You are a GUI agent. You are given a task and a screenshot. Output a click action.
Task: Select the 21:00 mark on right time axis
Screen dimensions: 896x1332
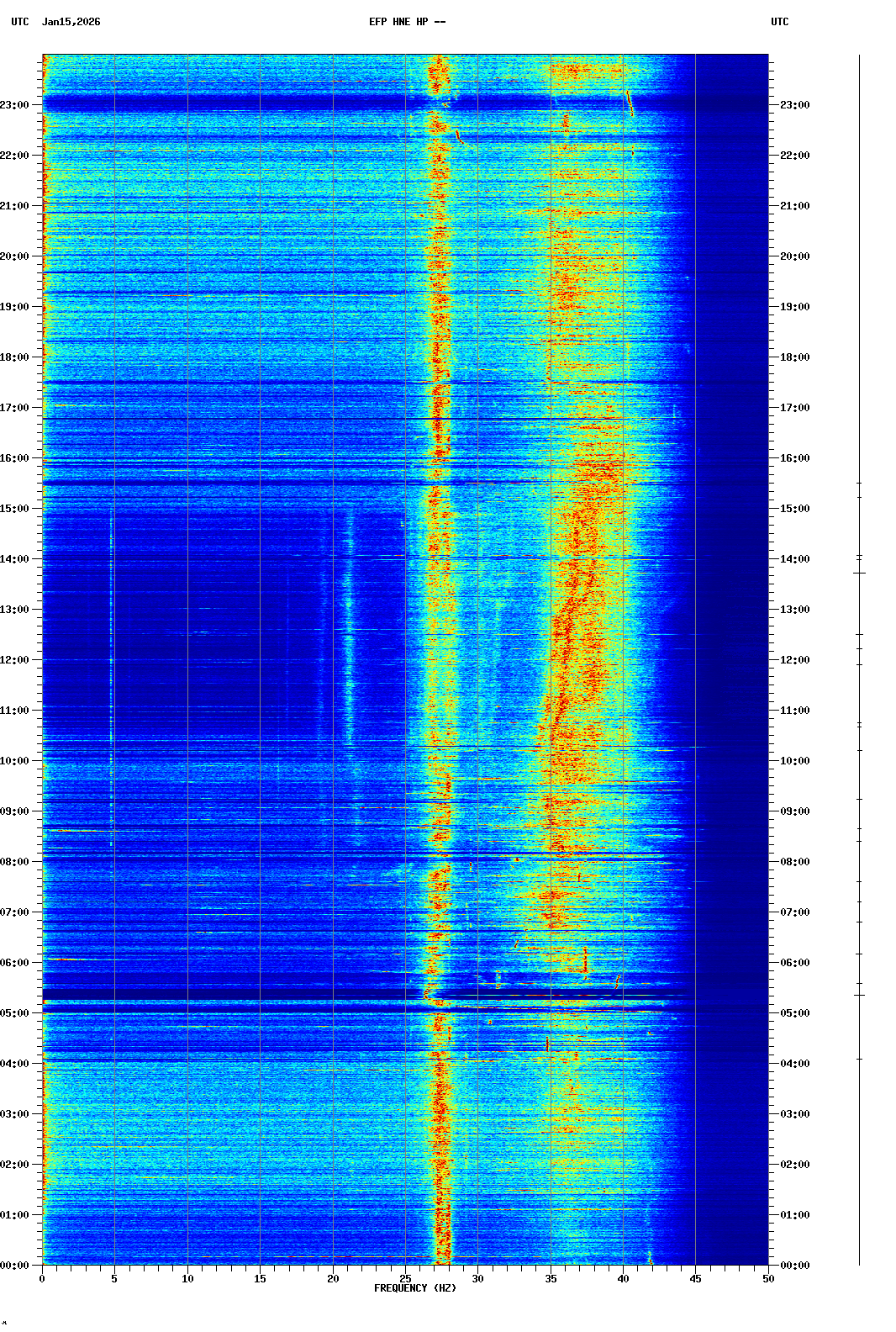tap(794, 206)
